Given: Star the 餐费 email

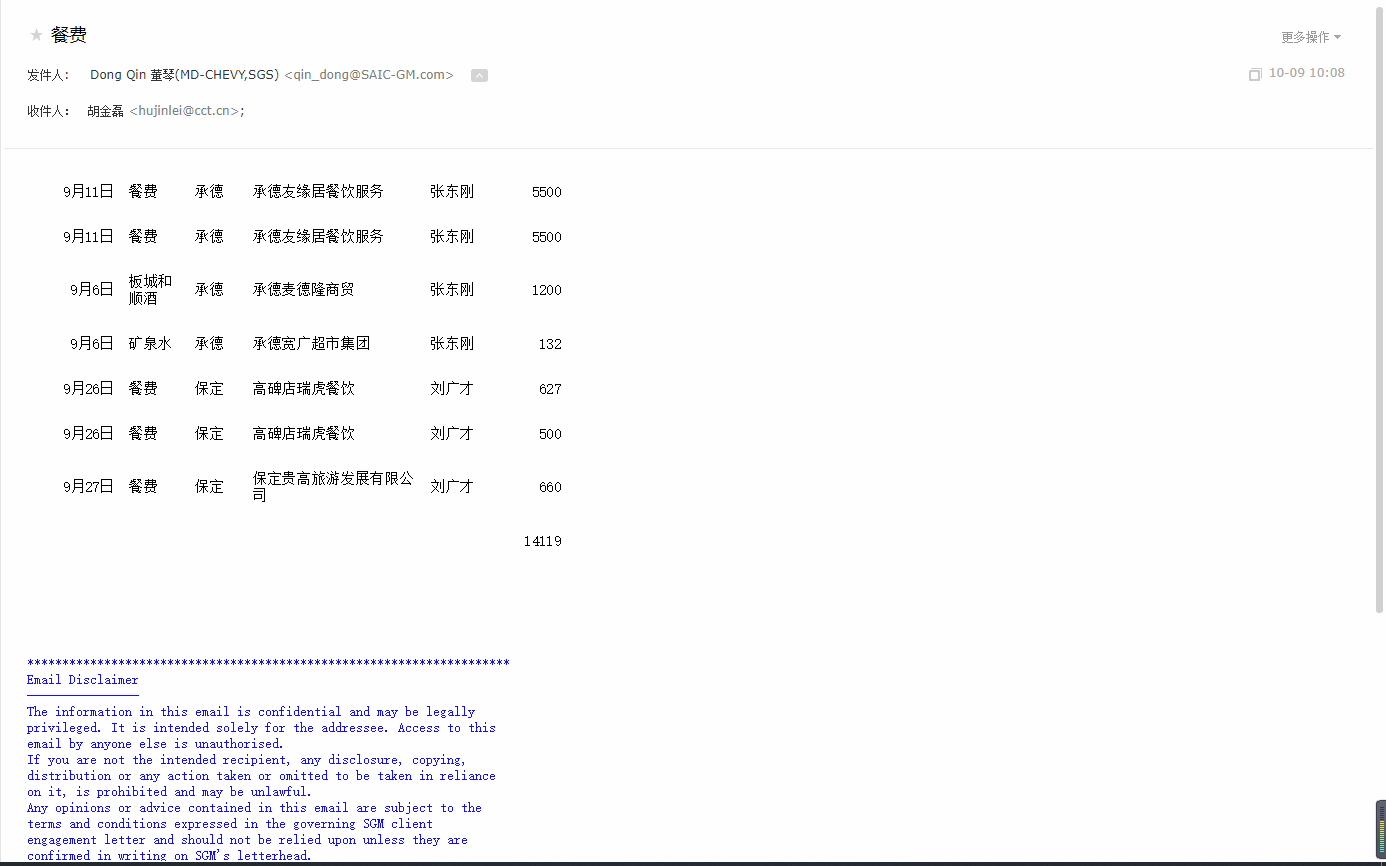Looking at the screenshot, I should coord(36,36).
